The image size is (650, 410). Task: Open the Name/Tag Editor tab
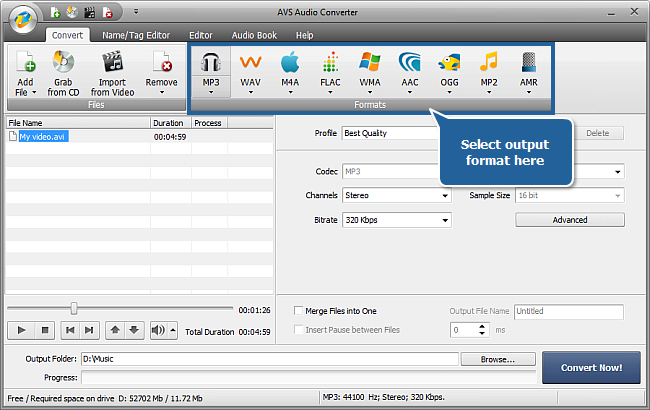(136, 35)
